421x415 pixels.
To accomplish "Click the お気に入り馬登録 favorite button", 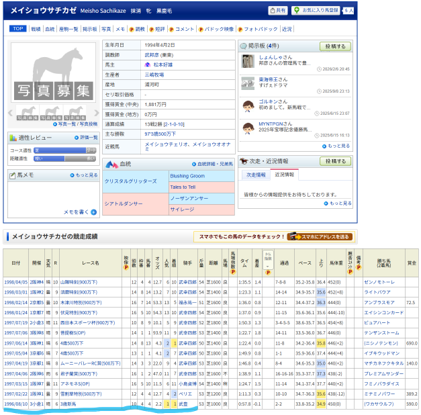I will coord(316,11).
